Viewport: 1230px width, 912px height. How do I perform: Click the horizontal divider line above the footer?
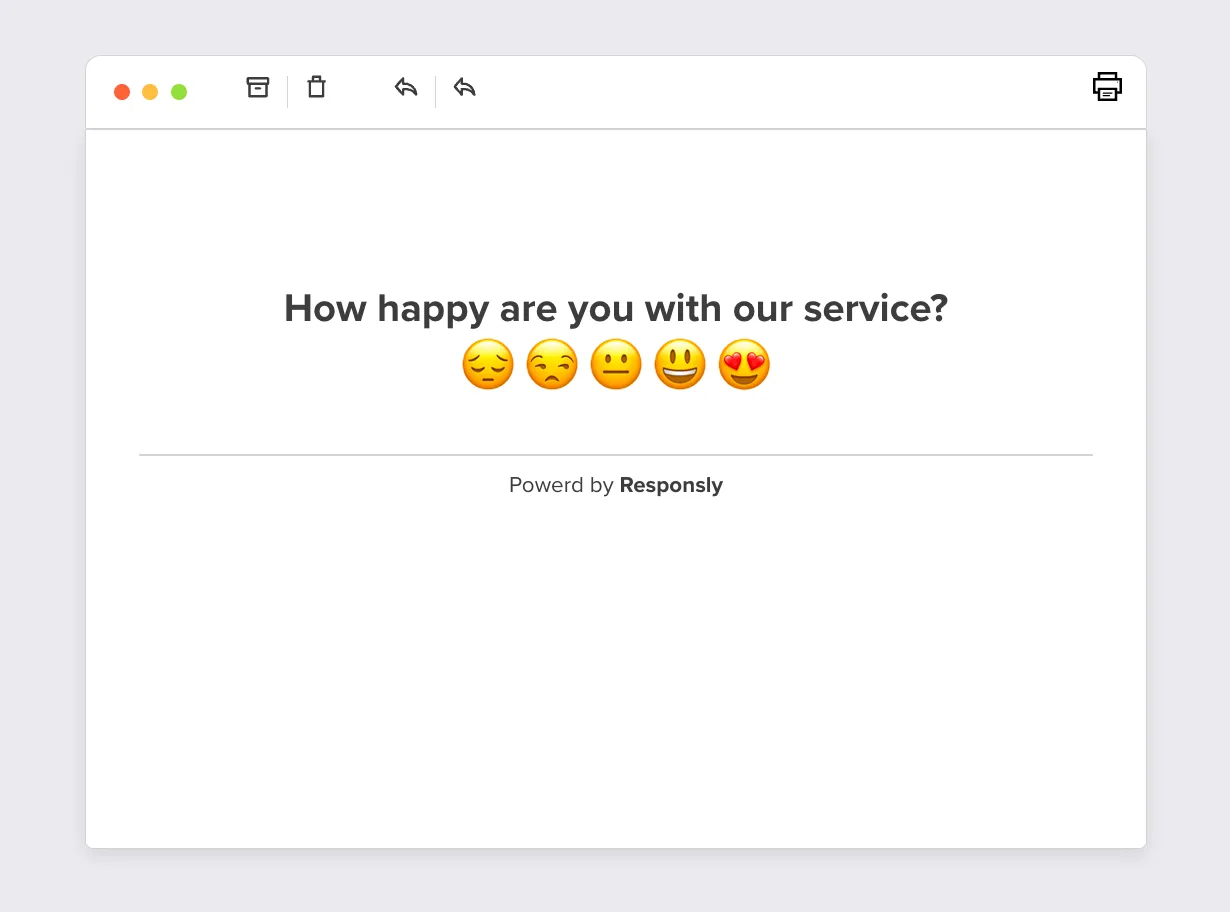point(615,455)
